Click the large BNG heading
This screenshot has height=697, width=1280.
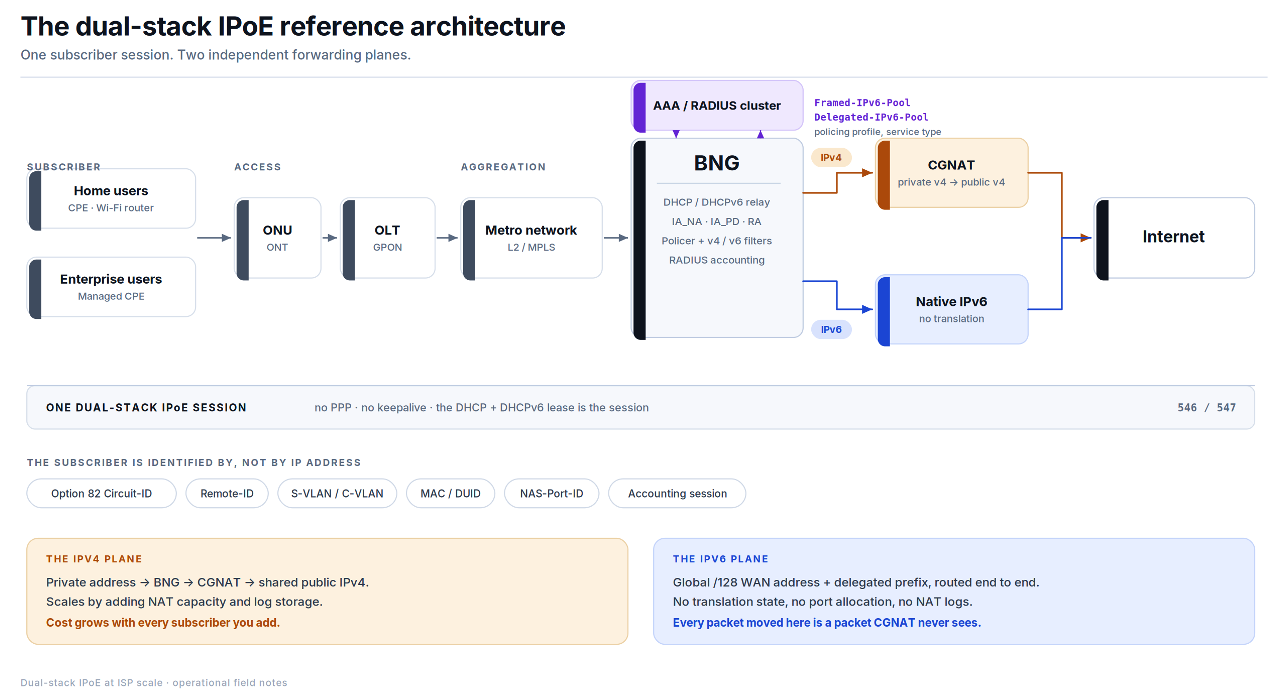717,163
